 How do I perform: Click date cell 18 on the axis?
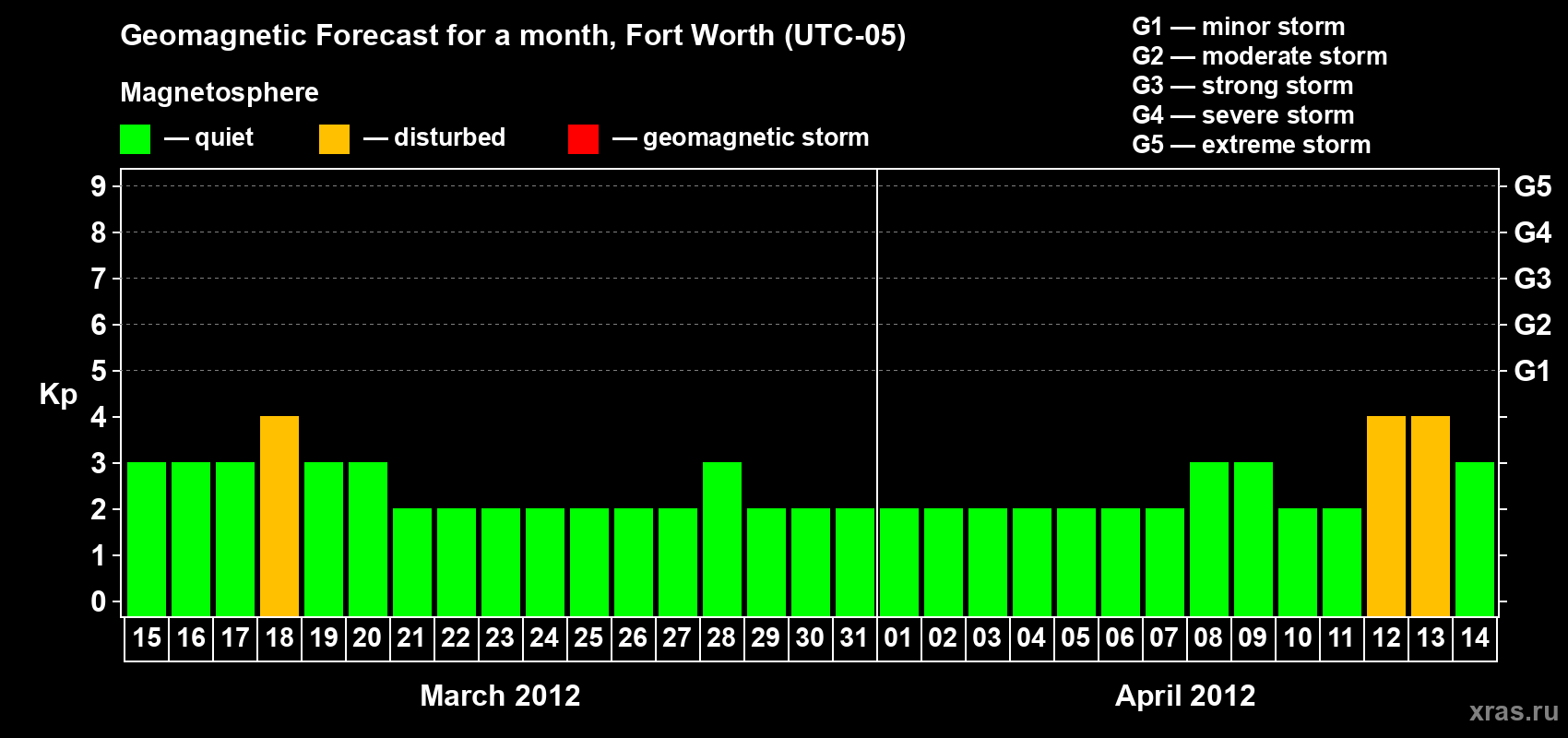point(279,638)
